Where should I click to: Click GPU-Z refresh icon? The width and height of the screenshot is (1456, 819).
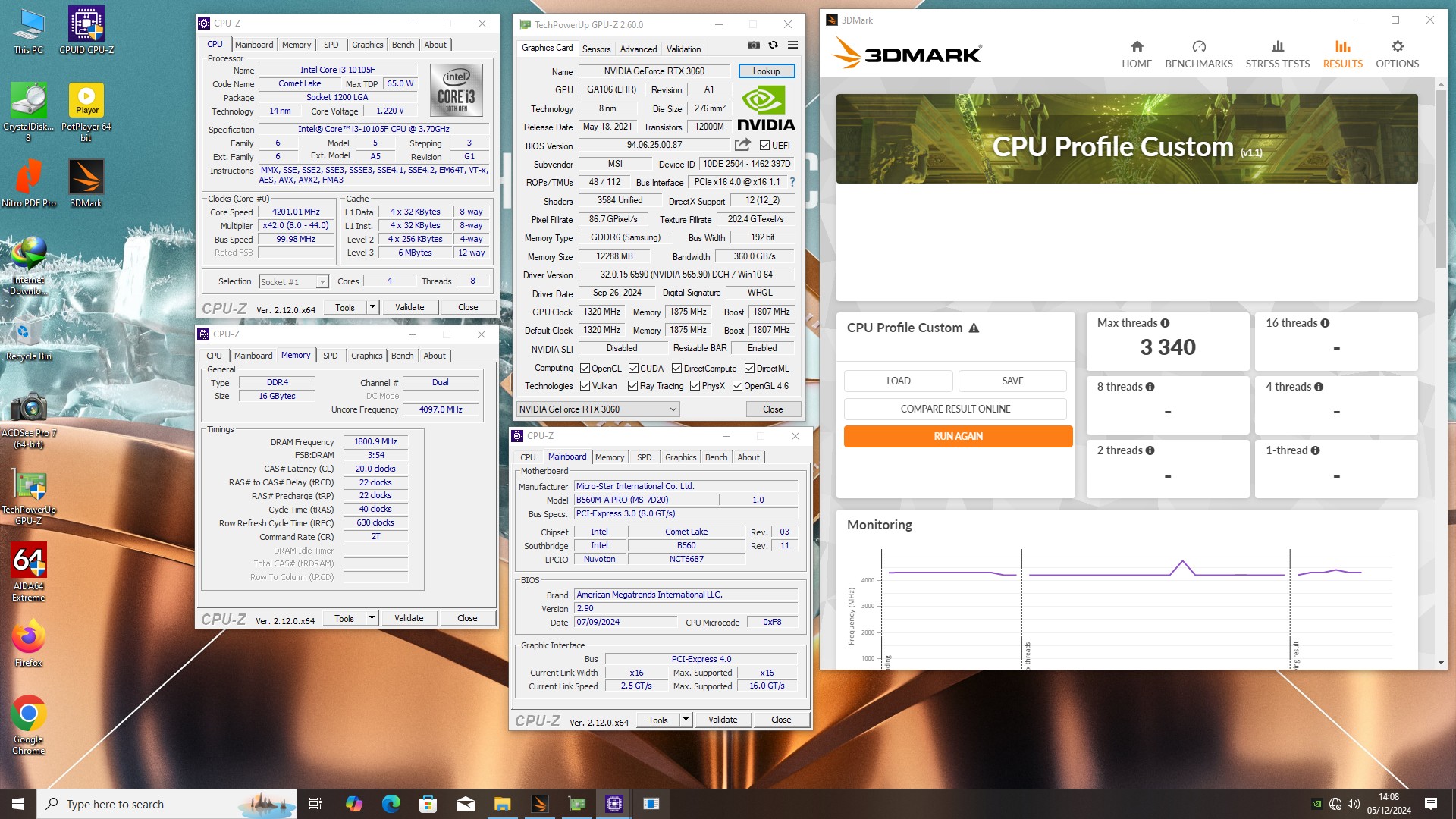(x=773, y=45)
